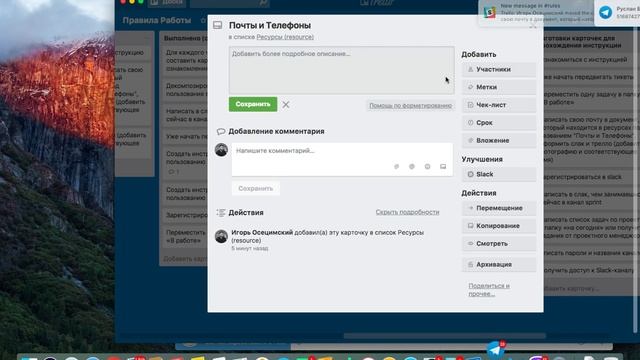Click Скрыть подробности link
The image size is (640, 360).
[x=407, y=212]
